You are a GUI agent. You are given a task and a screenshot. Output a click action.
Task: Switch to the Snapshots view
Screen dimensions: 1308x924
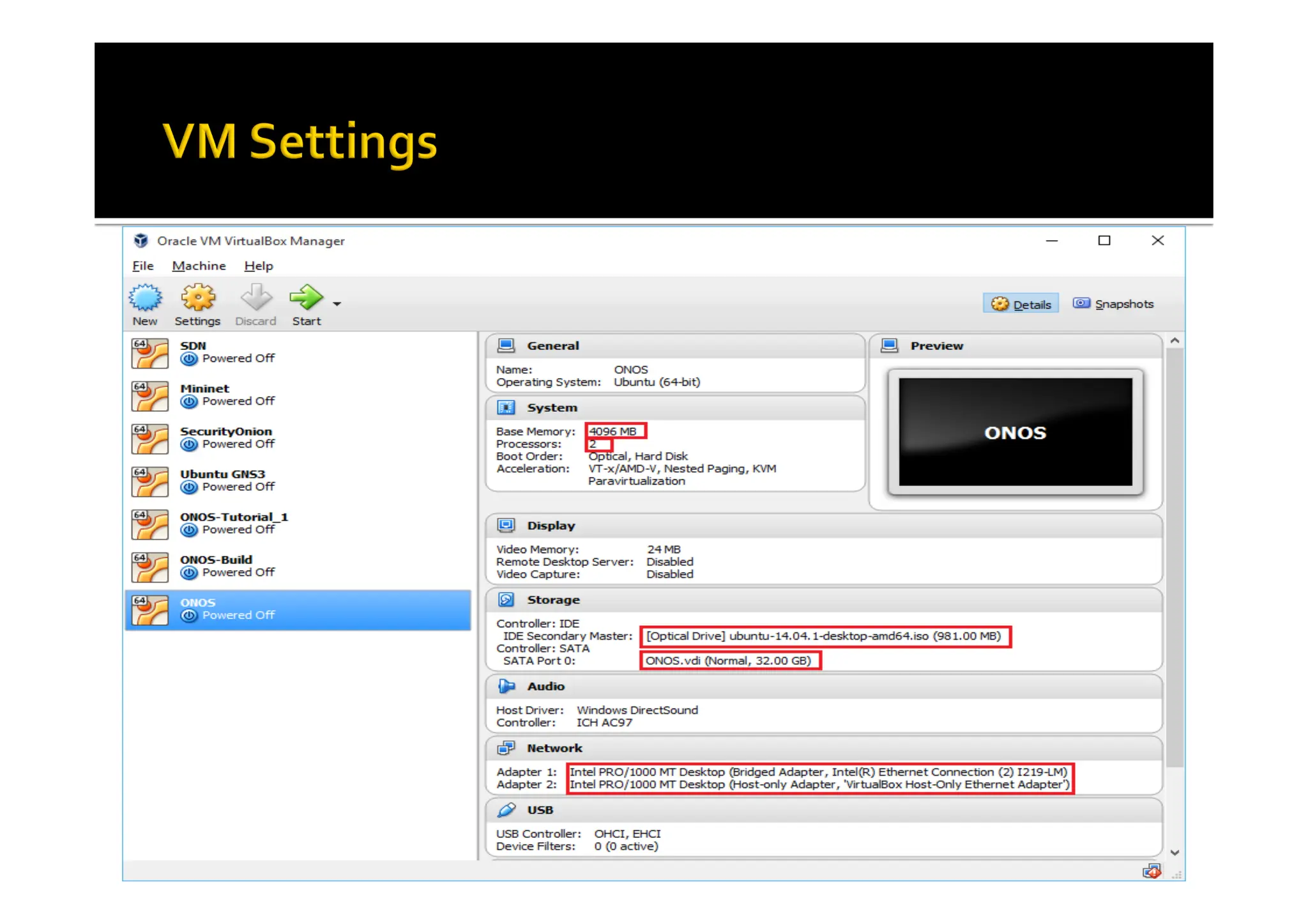[1113, 304]
